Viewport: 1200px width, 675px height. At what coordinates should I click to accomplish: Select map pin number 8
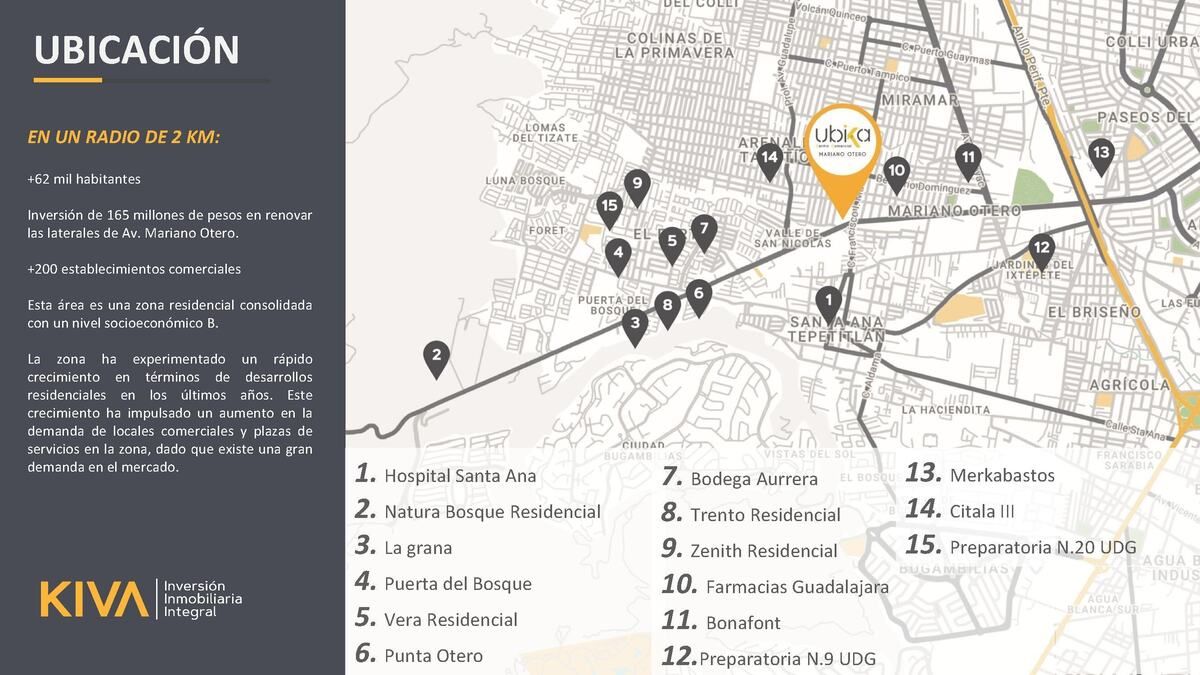pyautogui.click(x=667, y=310)
